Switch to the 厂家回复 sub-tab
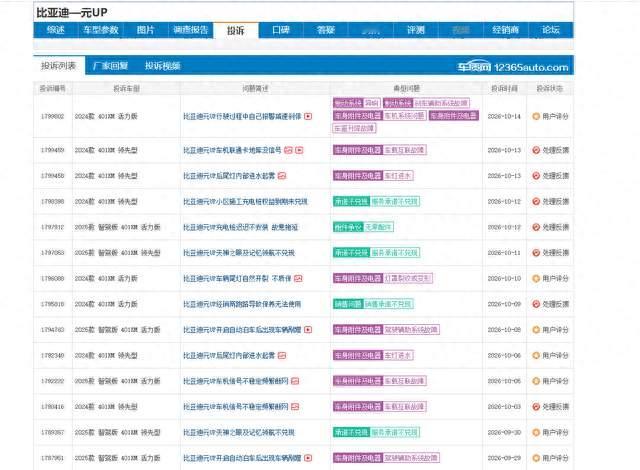 (x=110, y=66)
